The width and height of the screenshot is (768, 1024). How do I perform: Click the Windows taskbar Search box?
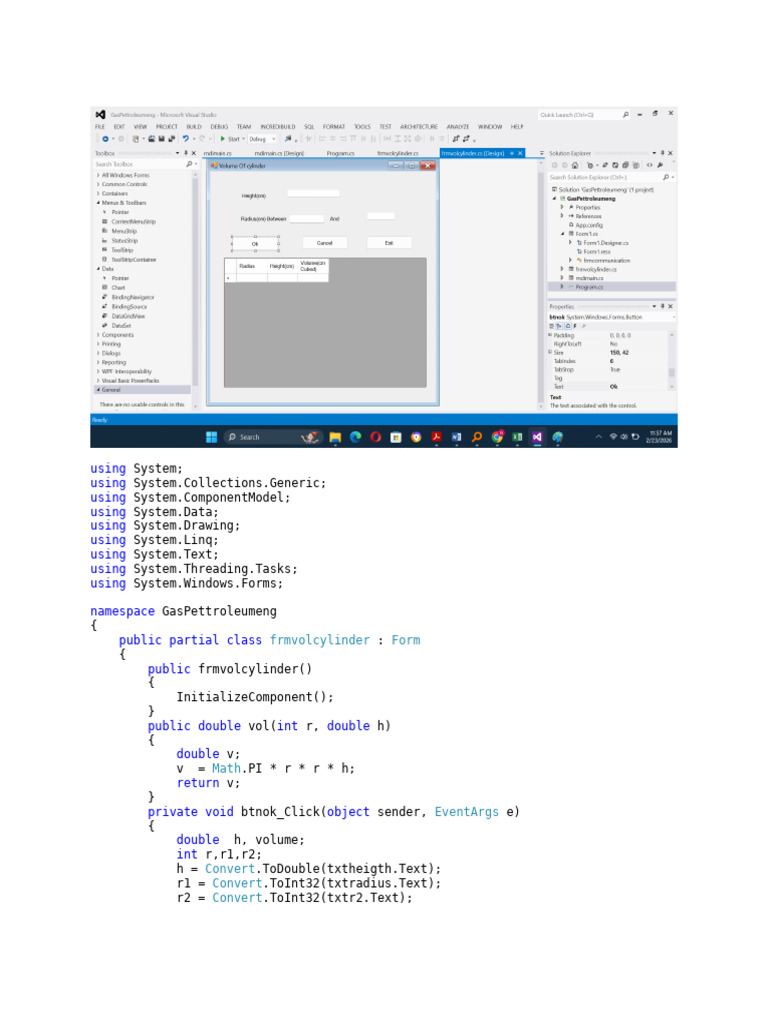coord(272,438)
